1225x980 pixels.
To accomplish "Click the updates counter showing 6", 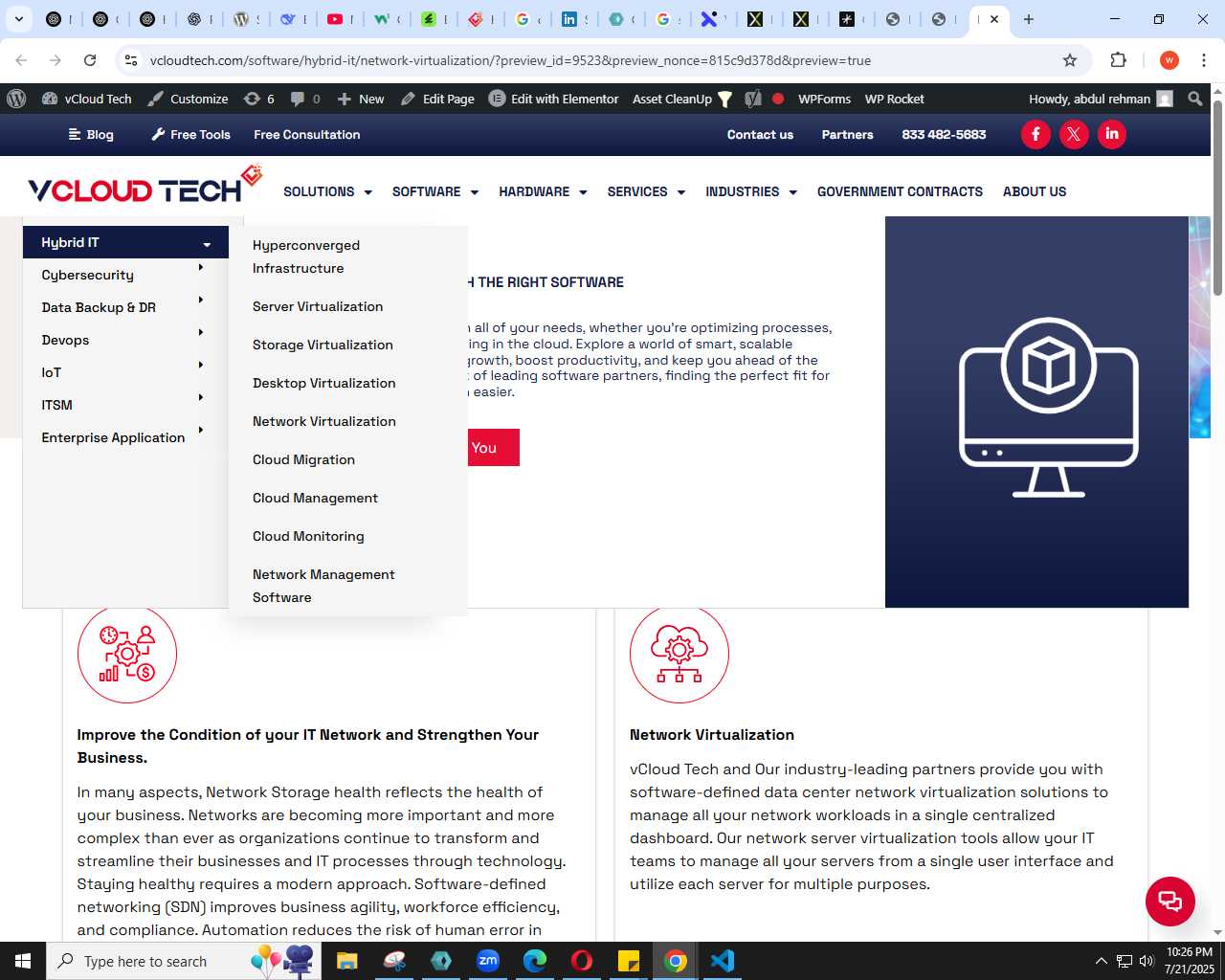I will 259,99.
